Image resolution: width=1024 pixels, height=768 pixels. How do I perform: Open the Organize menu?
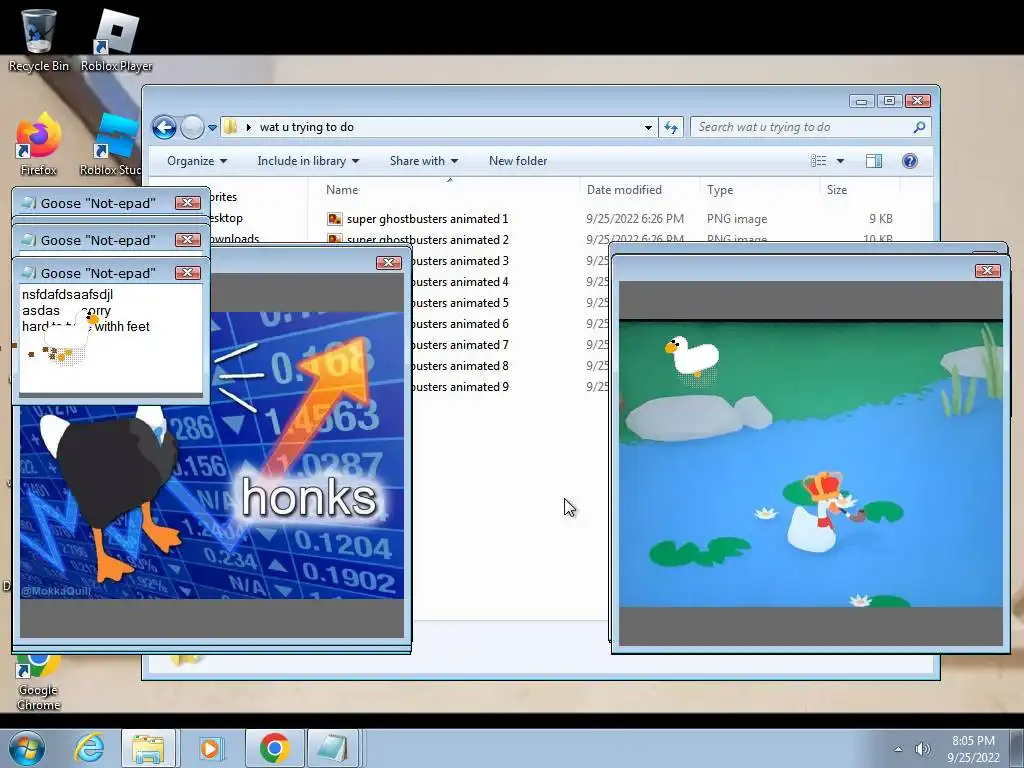(x=197, y=161)
